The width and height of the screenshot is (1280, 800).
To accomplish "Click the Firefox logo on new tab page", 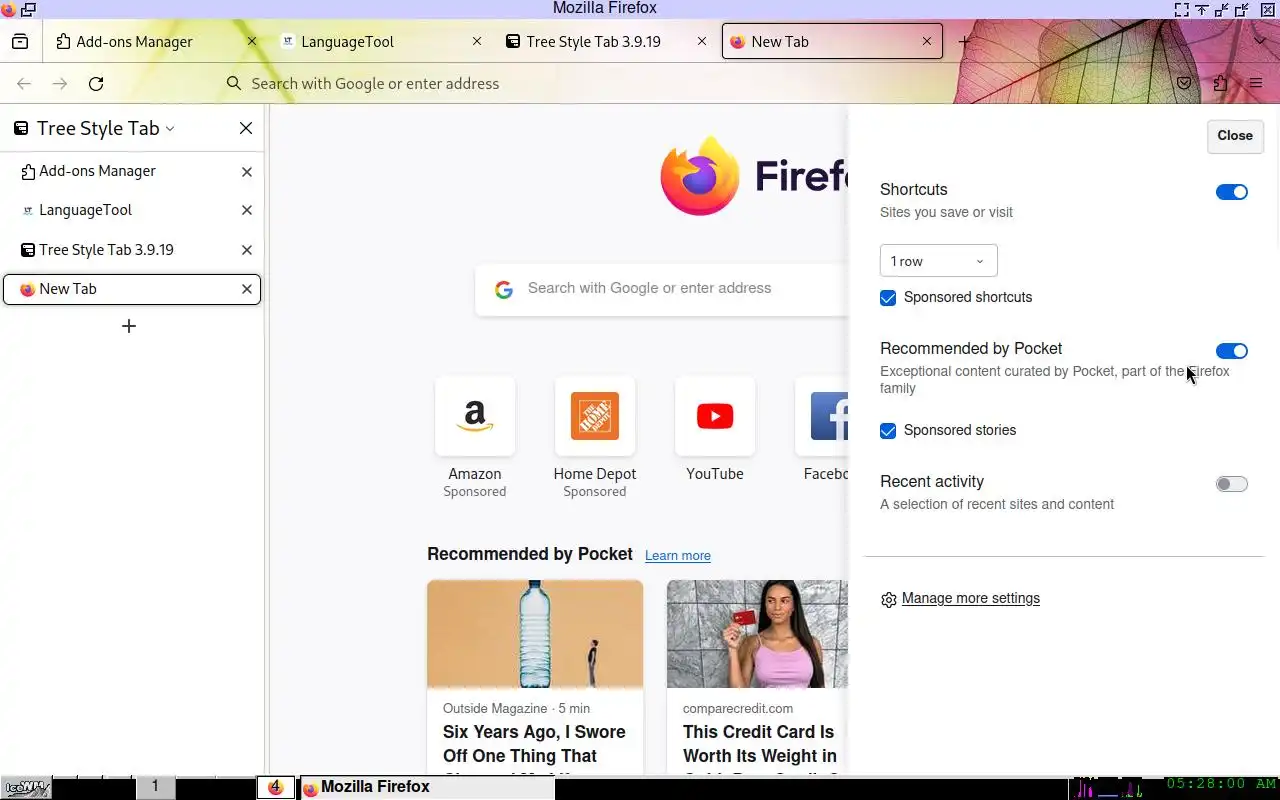I will tap(754, 176).
